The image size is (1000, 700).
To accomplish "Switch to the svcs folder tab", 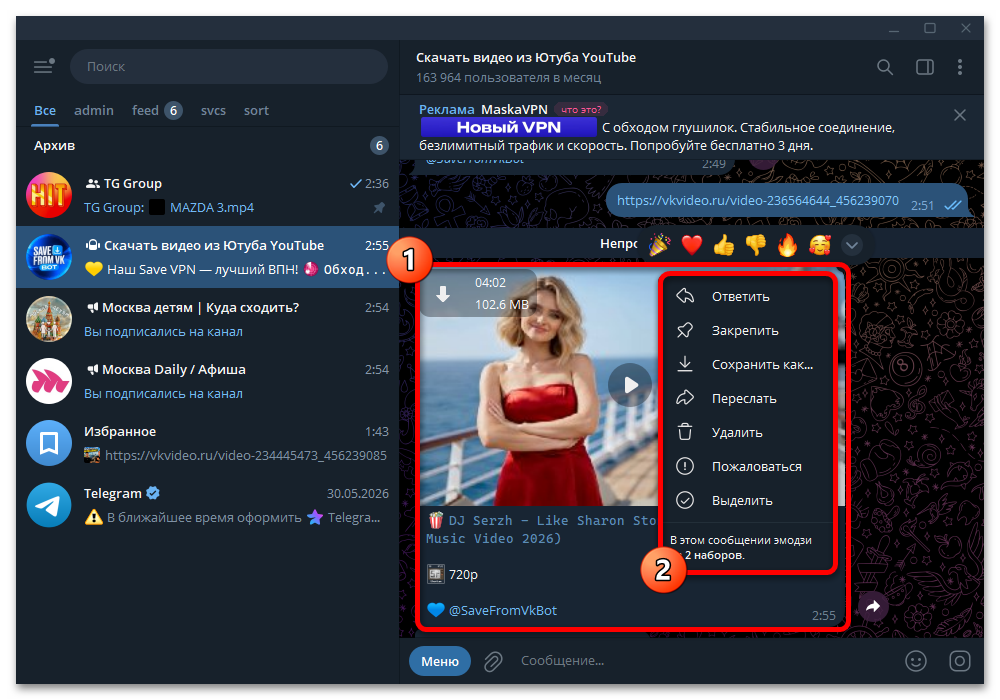I will coord(213,110).
